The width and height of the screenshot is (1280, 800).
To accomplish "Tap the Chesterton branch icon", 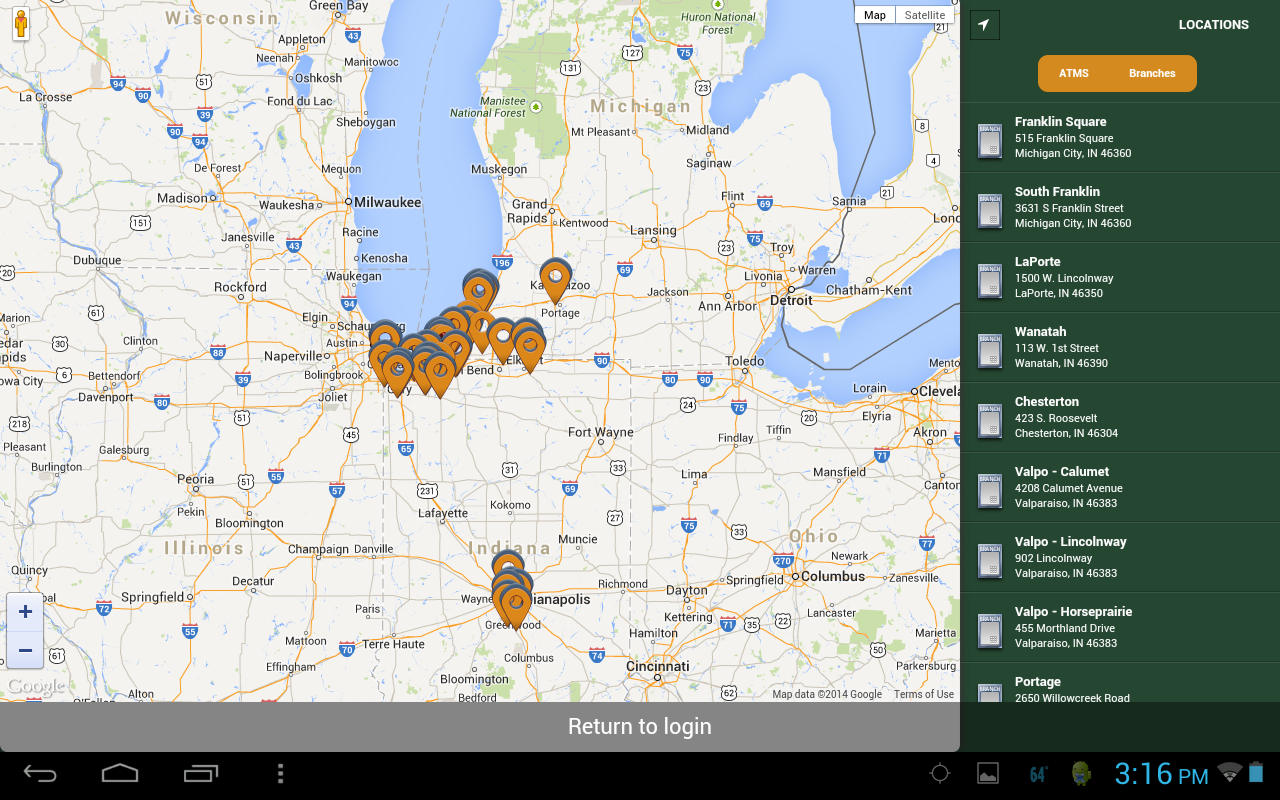I will coord(989,420).
